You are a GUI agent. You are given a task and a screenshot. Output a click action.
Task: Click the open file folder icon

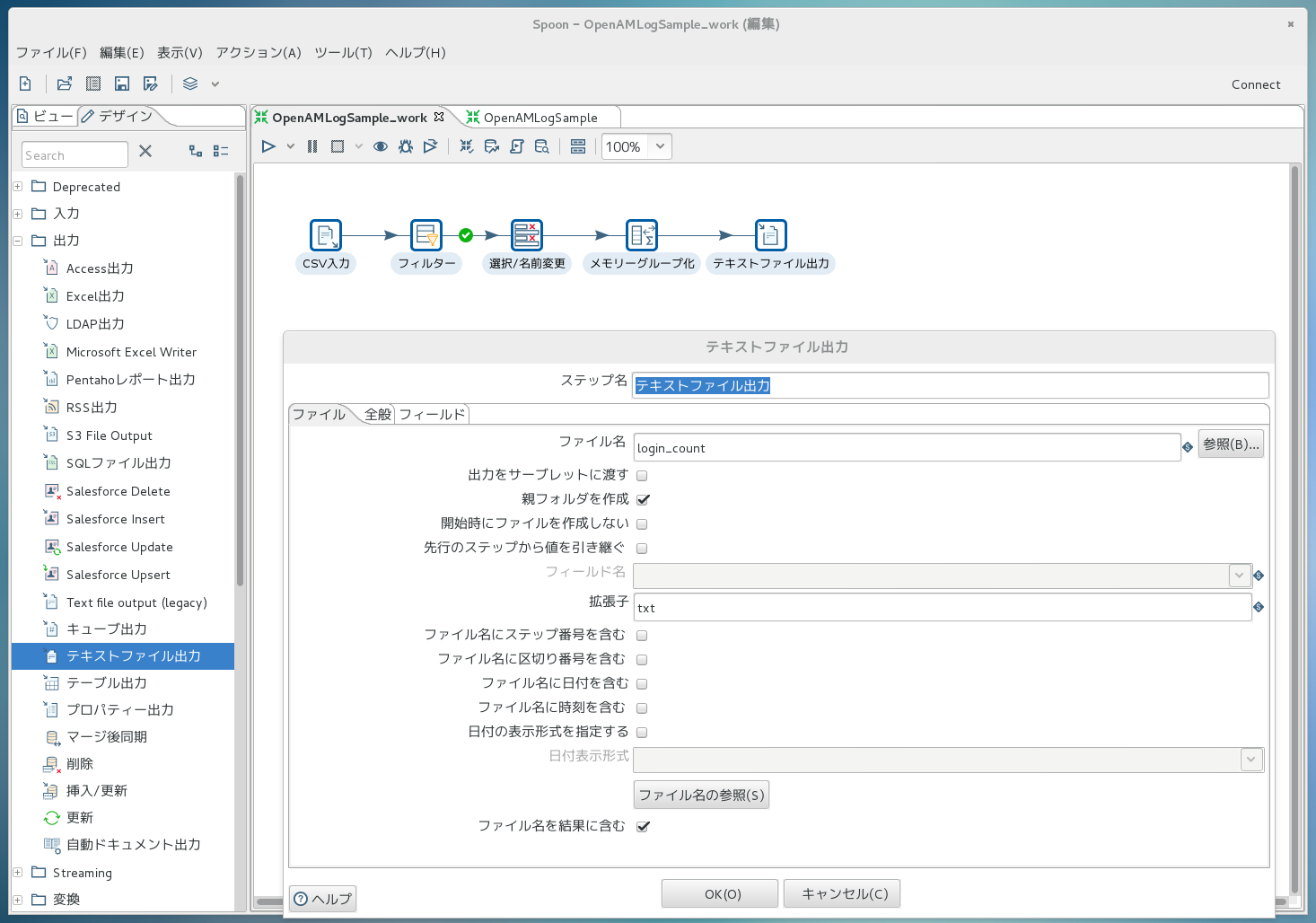point(65,84)
